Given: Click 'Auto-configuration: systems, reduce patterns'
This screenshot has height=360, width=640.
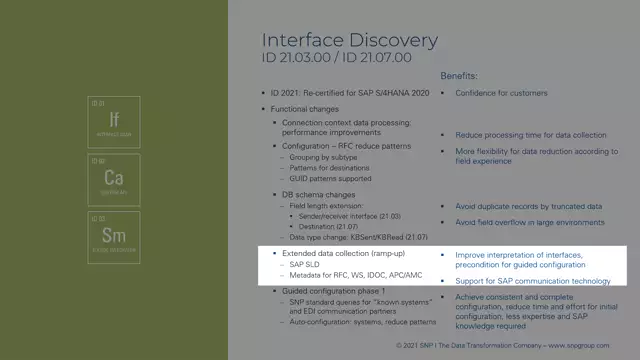Looking at the screenshot, I should (x=363, y=322).
